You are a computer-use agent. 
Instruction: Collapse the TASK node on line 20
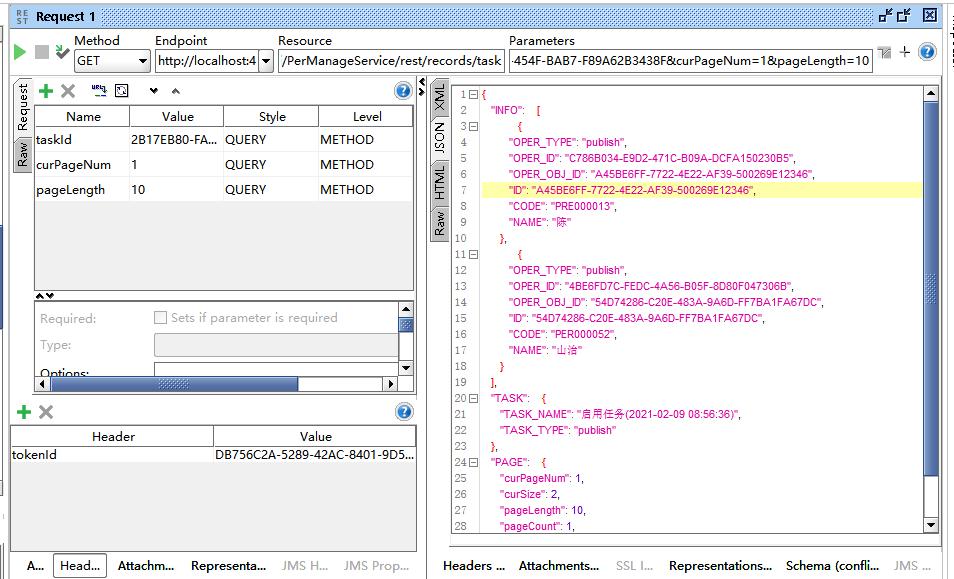click(x=473, y=398)
